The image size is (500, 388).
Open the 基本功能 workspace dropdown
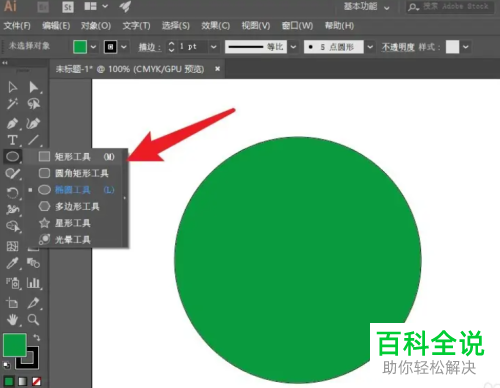pyautogui.click(x=367, y=7)
